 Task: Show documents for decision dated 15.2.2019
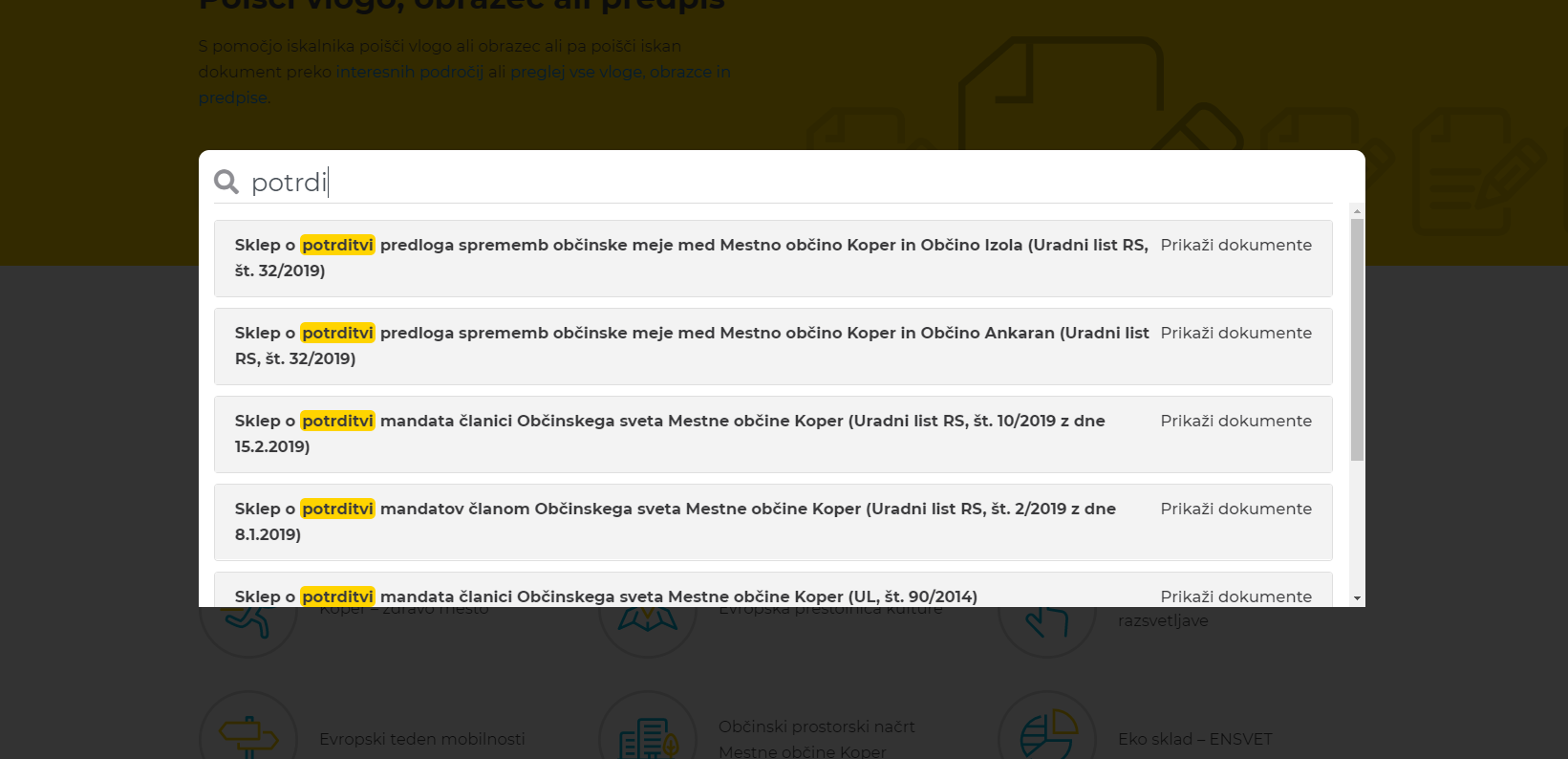tap(1235, 421)
